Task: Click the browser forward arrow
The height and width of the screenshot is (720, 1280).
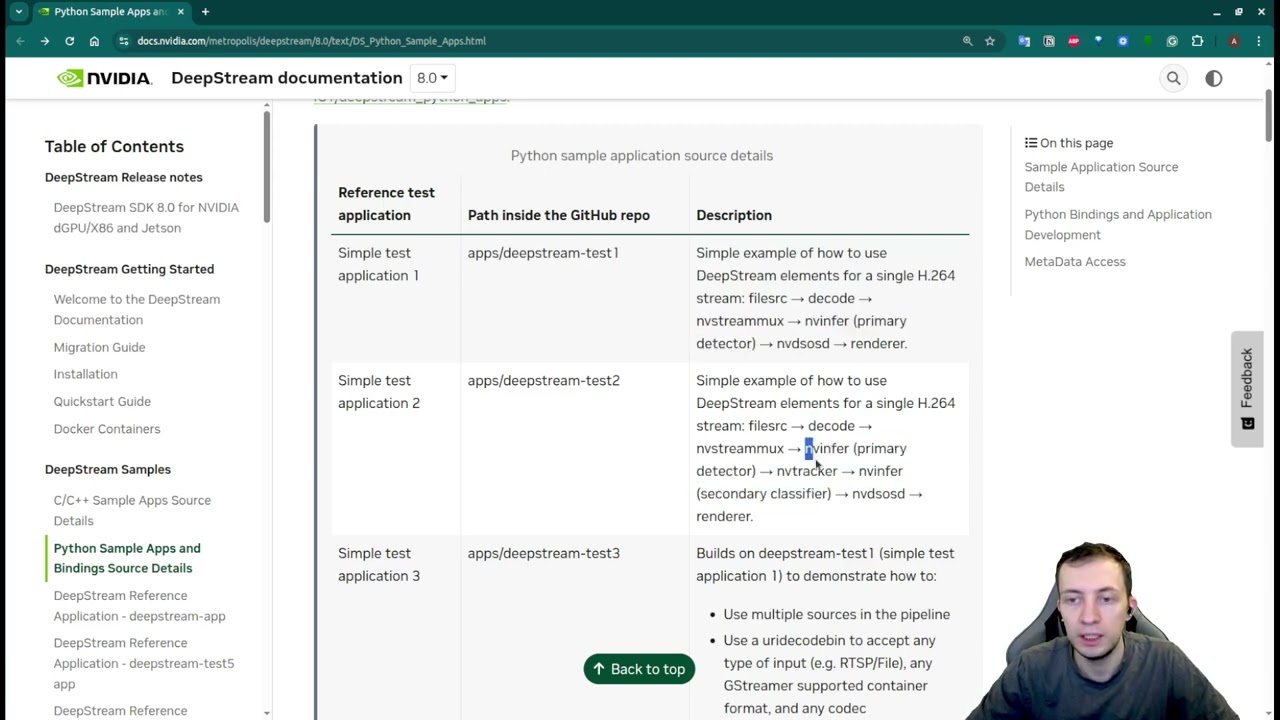Action: (x=45, y=41)
